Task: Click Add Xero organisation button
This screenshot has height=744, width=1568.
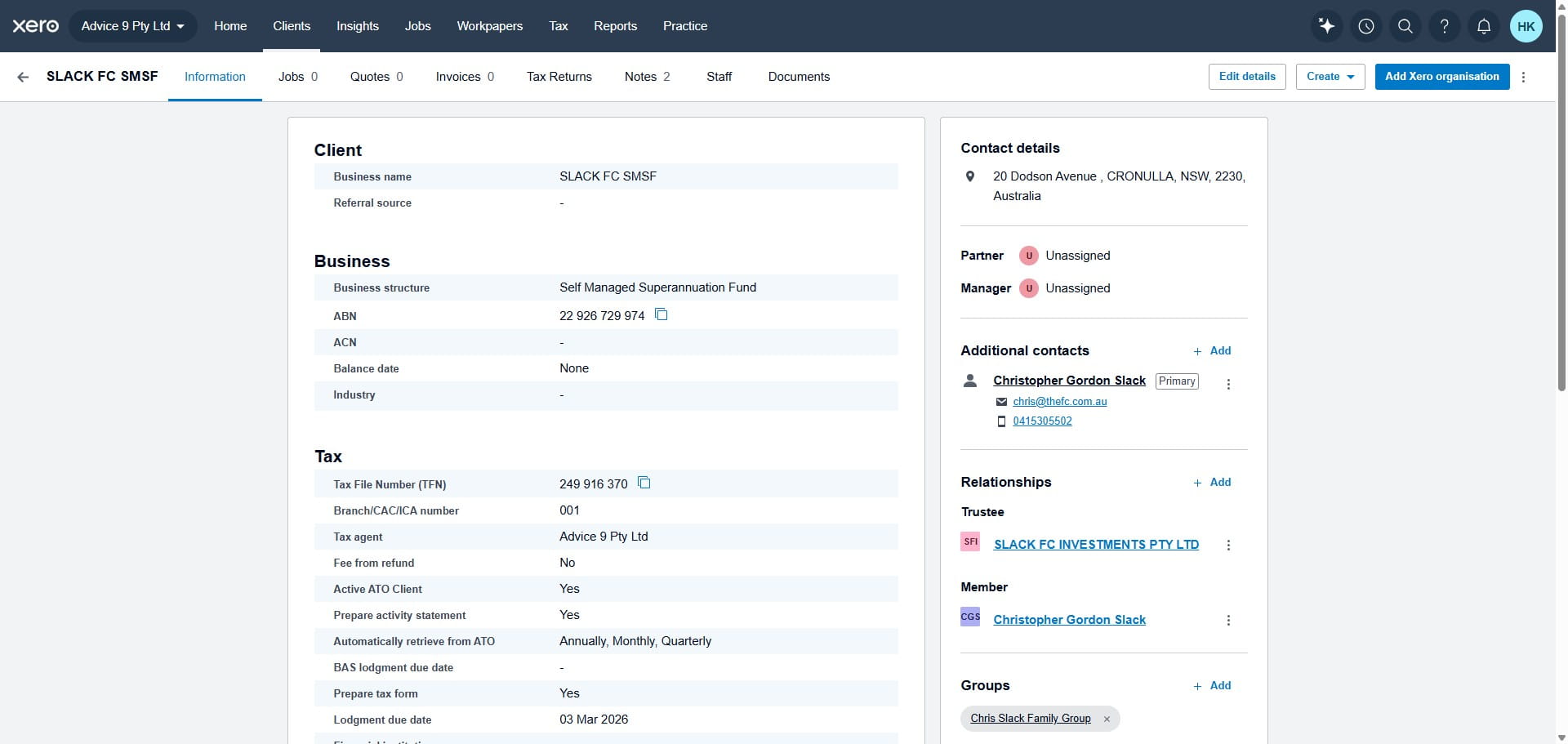Action: click(x=1442, y=77)
